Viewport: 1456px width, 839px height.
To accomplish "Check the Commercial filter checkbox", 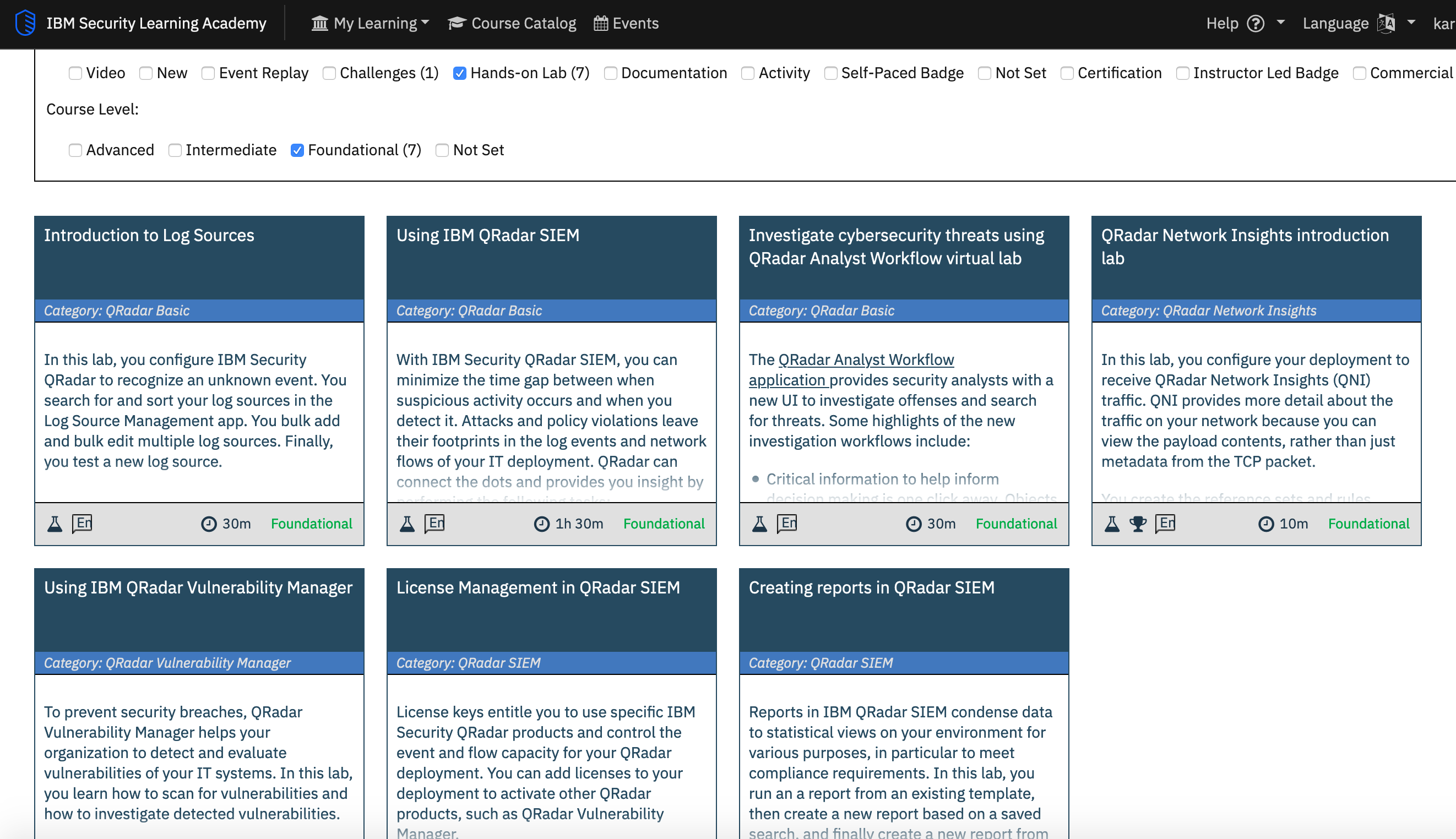I will coord(1359,73).
